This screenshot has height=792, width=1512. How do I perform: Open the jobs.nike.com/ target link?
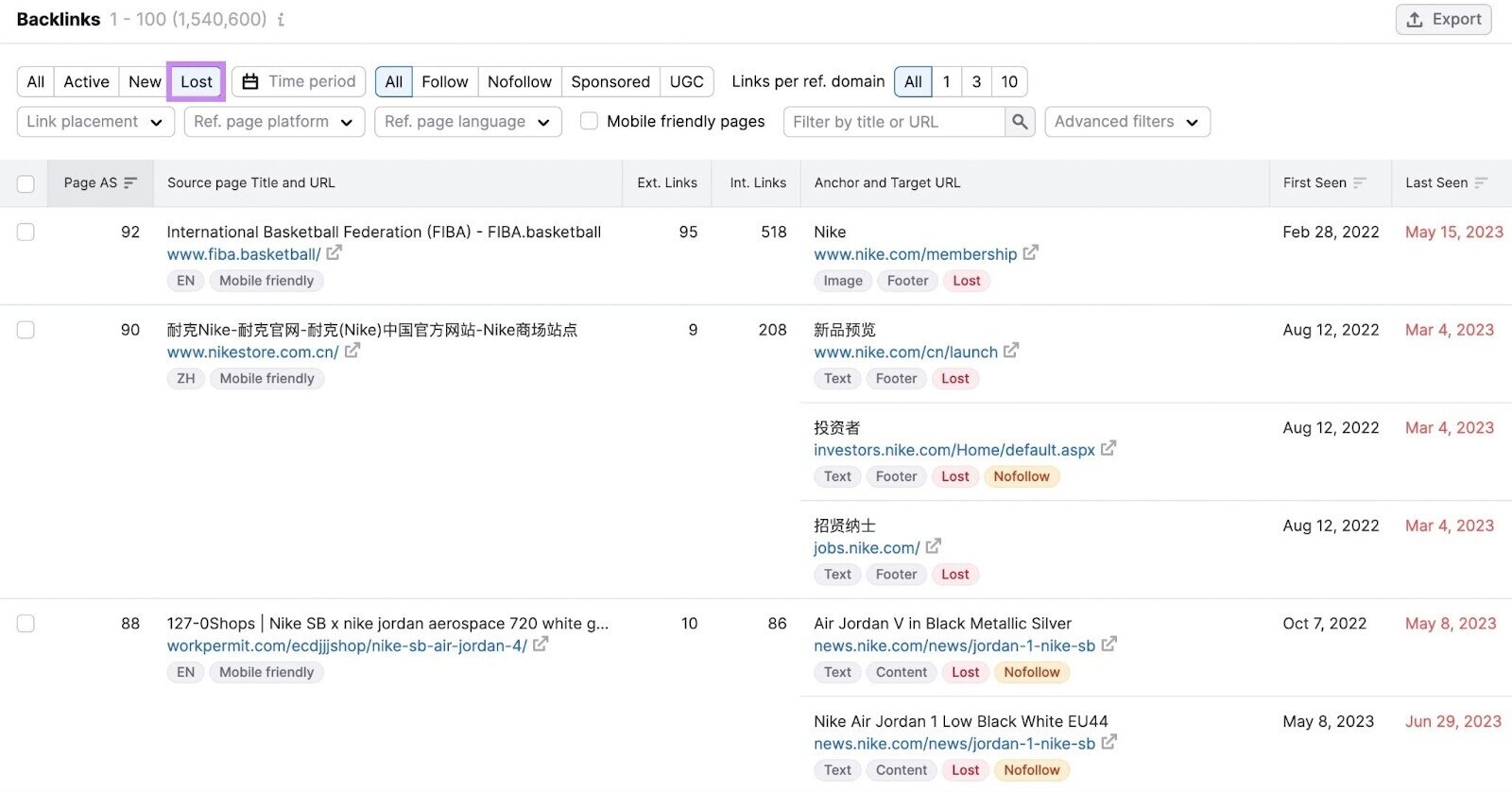867,548
